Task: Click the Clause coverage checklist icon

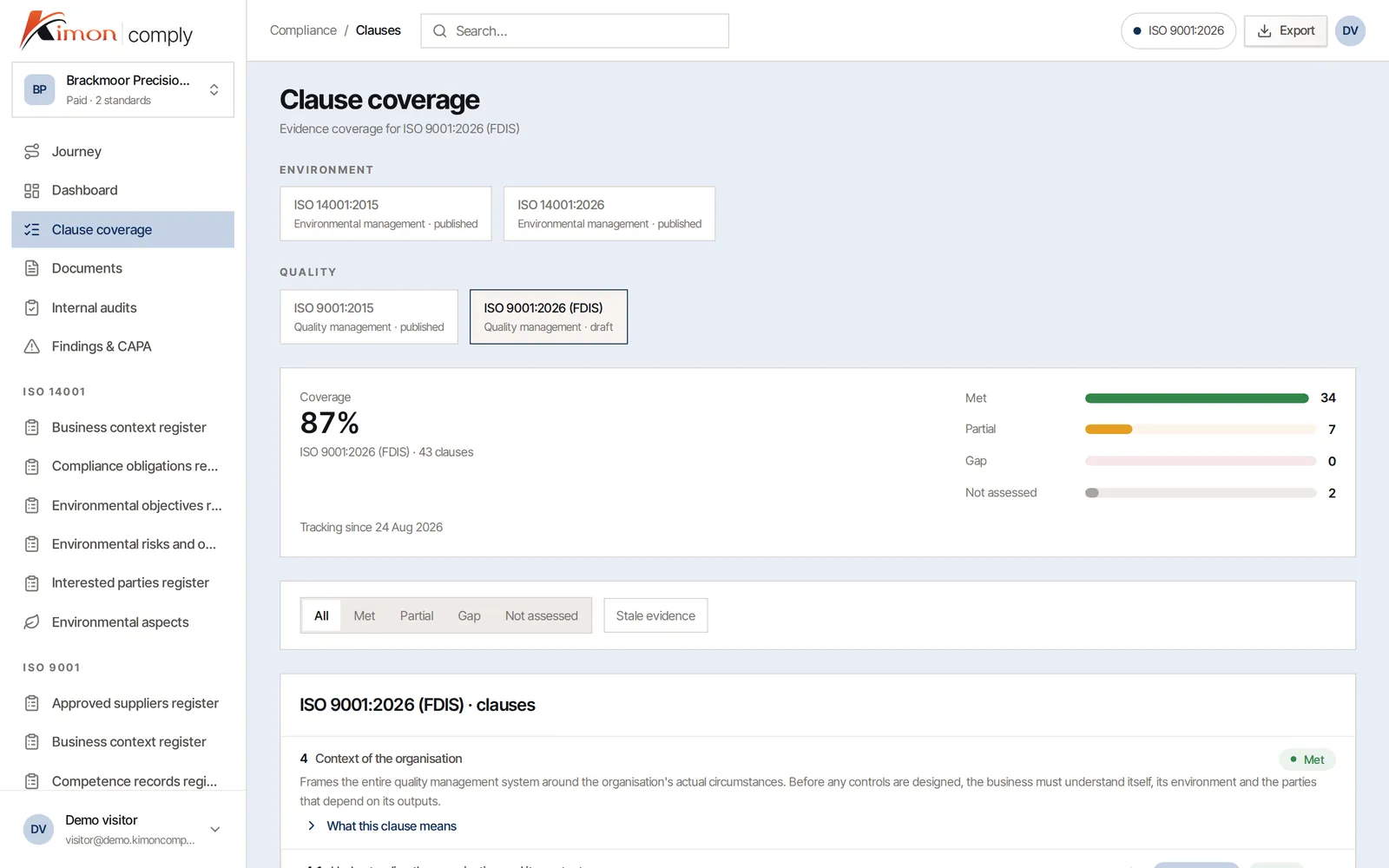Action: 32,229
